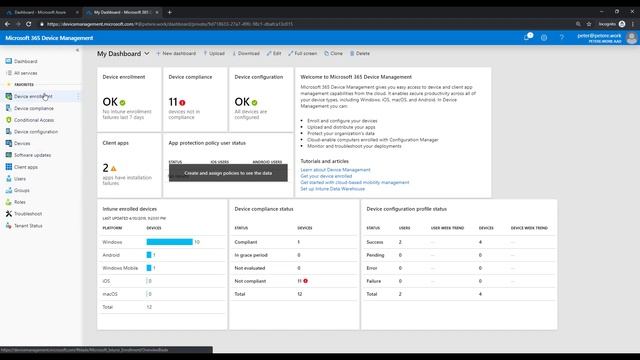
Task: Open Device configuration OK tile
Action: 261,99
